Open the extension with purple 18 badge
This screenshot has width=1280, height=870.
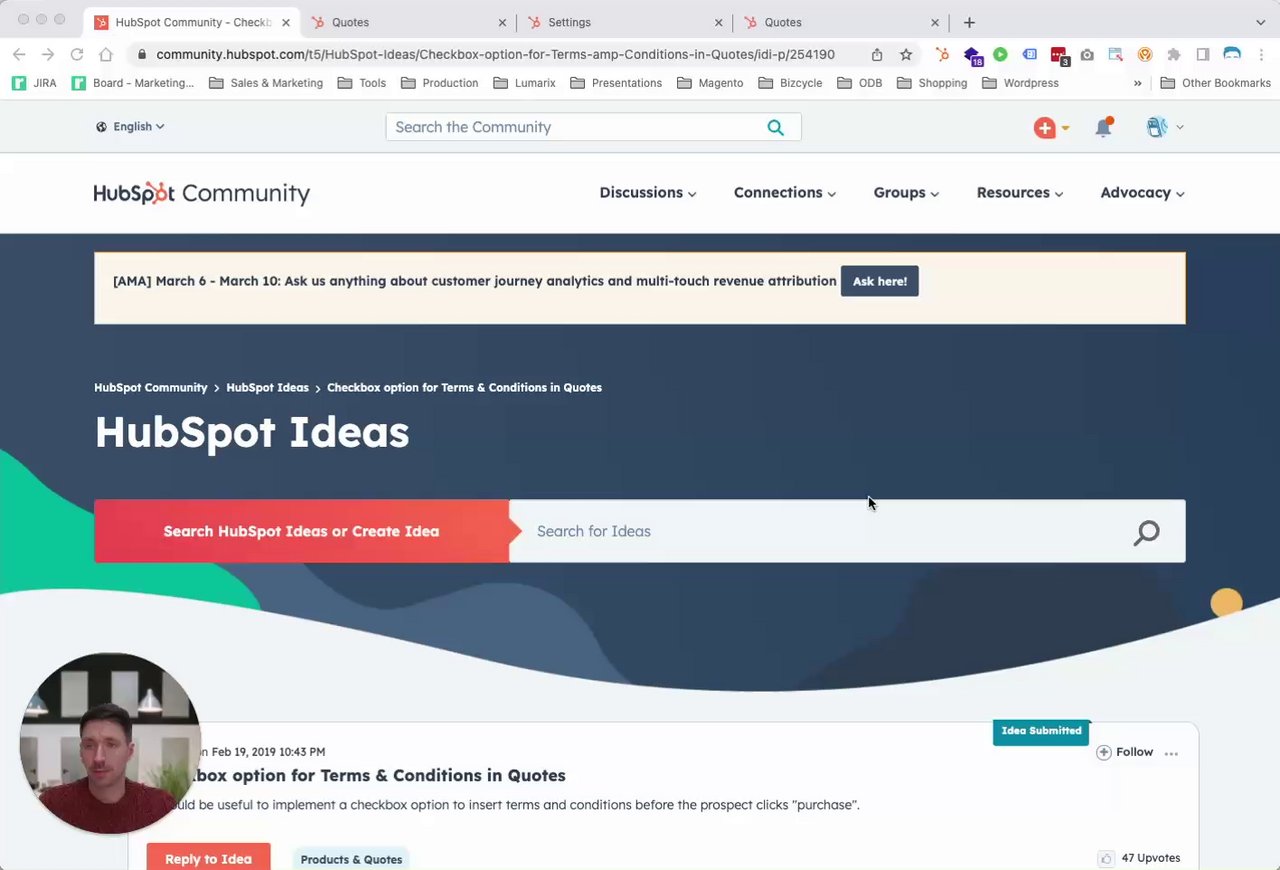(x=972, y=56)
